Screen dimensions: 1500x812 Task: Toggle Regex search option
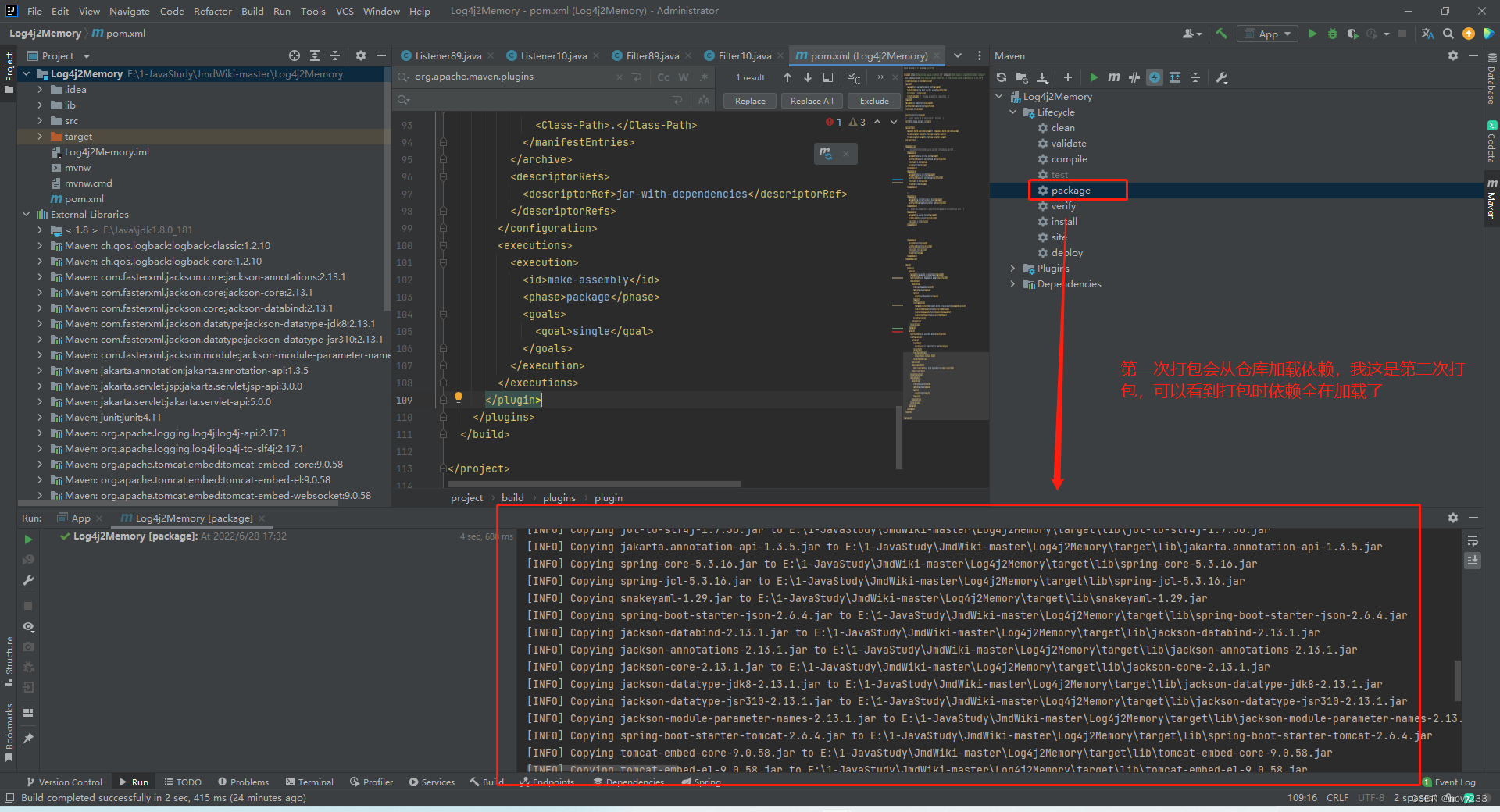pyautogui.click(x=704, y=77)
